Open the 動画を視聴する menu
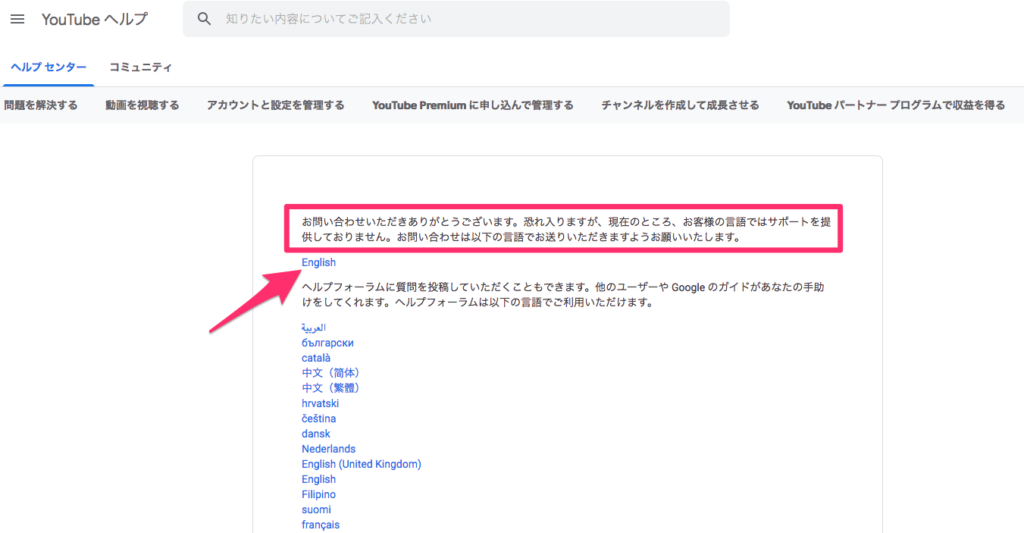 click(142, 105)
